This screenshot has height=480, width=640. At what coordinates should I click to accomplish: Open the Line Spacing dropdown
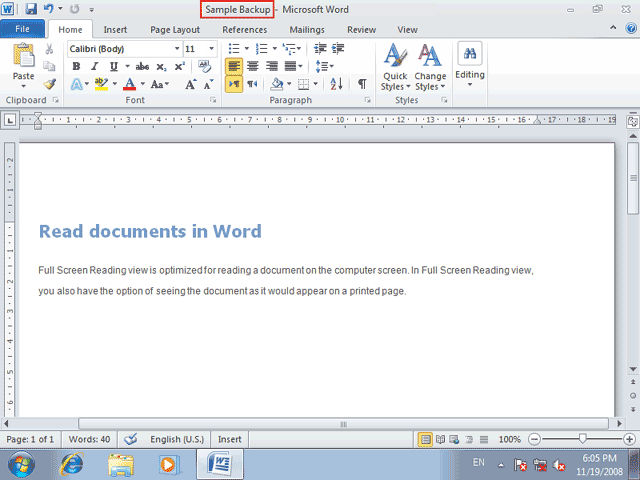click(324, 66)
